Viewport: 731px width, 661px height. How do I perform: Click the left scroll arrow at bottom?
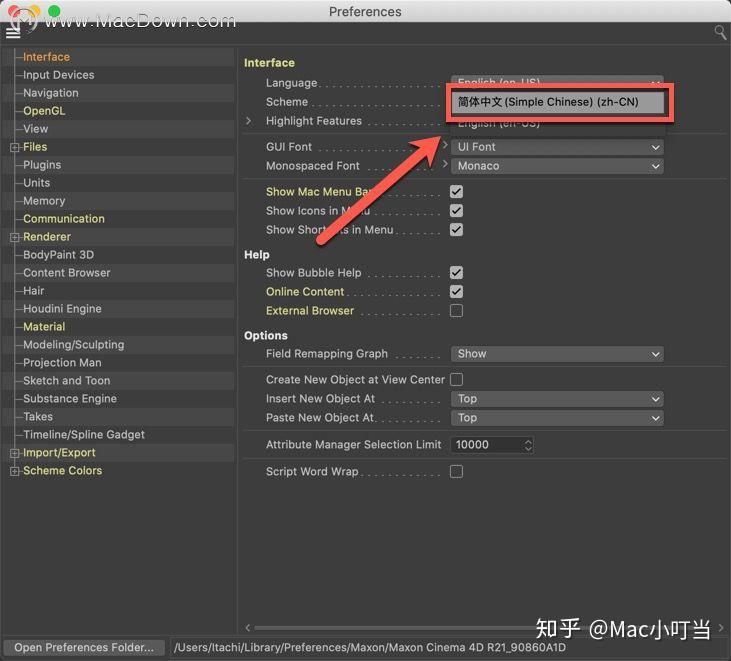[x=248, y=628]
